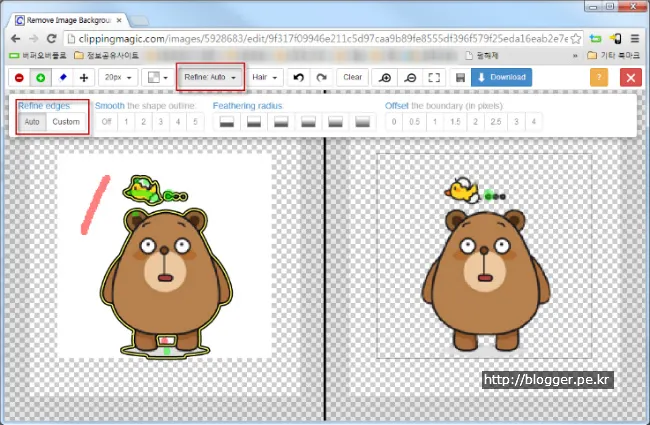The width and height of the screenshot is (650, 425).
Task: Expand the Refine: Auto dropdown
Action: 209,77
